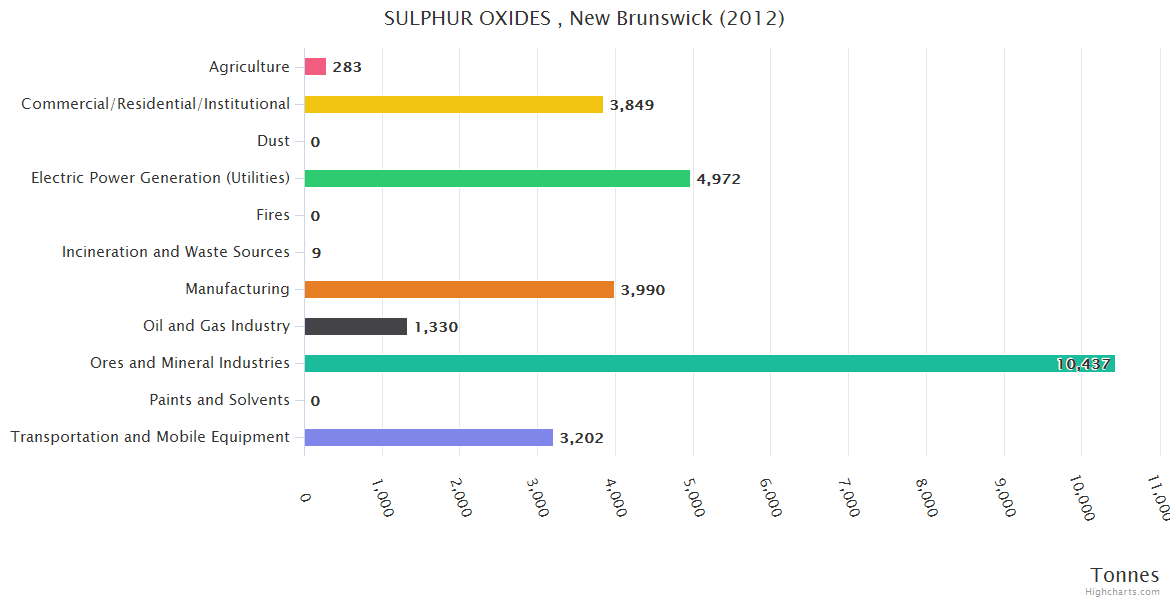Select the purple Transportation and Mobile Equipment bar

click(x=428, y=437)
